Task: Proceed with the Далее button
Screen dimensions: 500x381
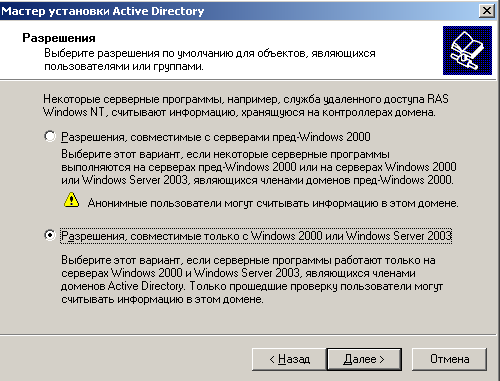Action: [x=364, y=359]
